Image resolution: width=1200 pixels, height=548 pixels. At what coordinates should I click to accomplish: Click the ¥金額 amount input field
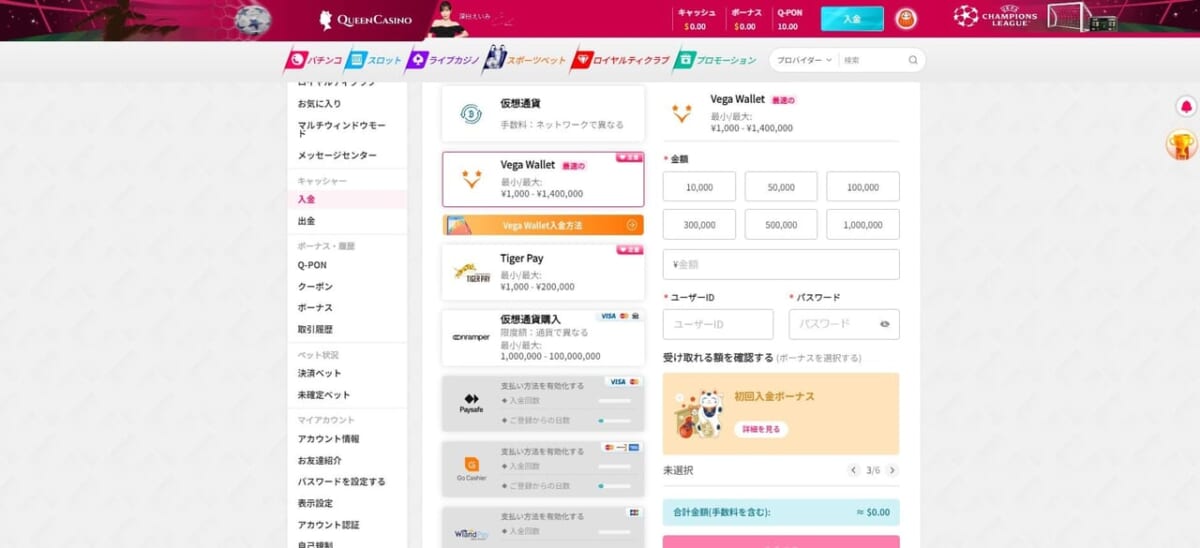(x=781, y=264)
